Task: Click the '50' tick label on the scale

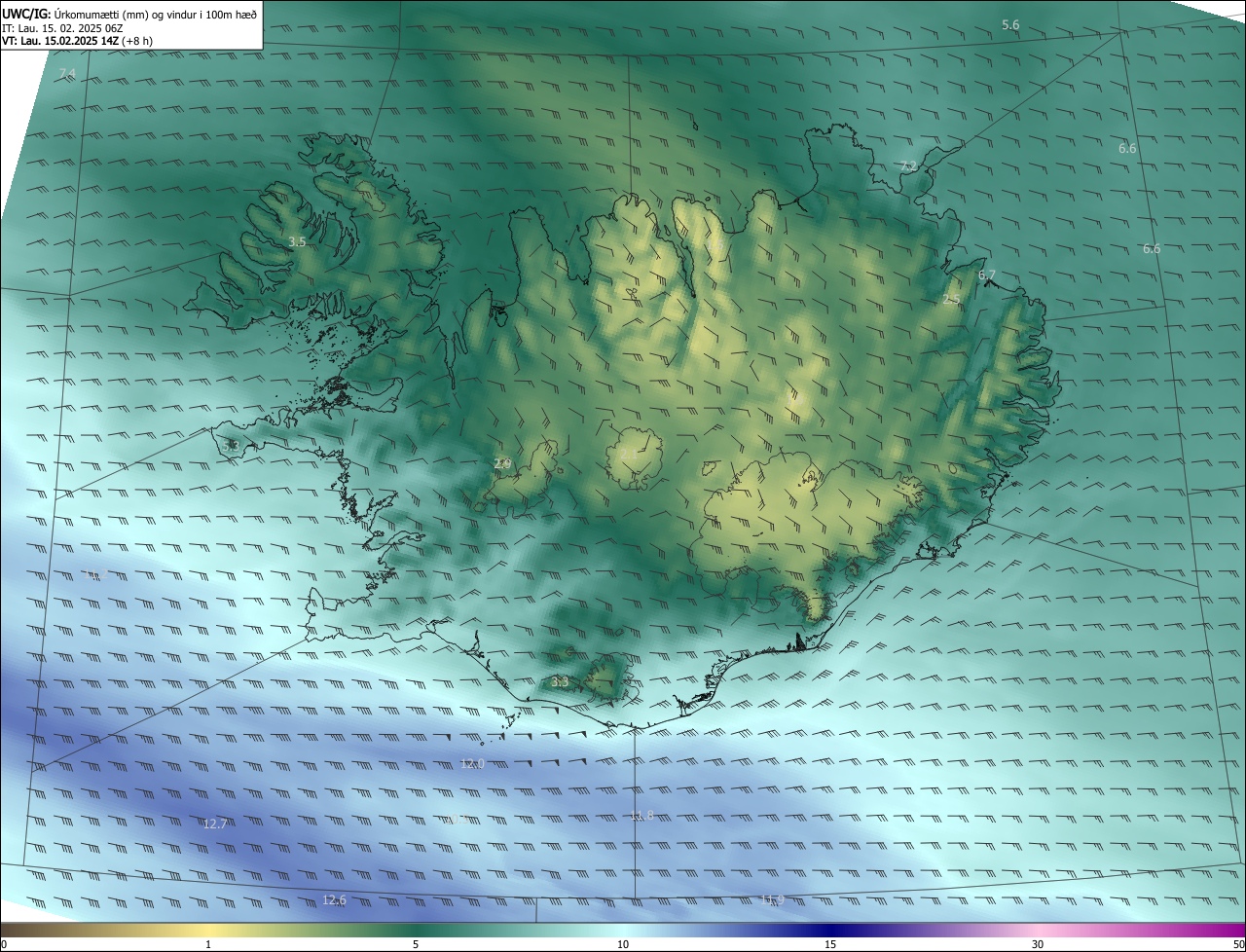Action: [1238, 945]
